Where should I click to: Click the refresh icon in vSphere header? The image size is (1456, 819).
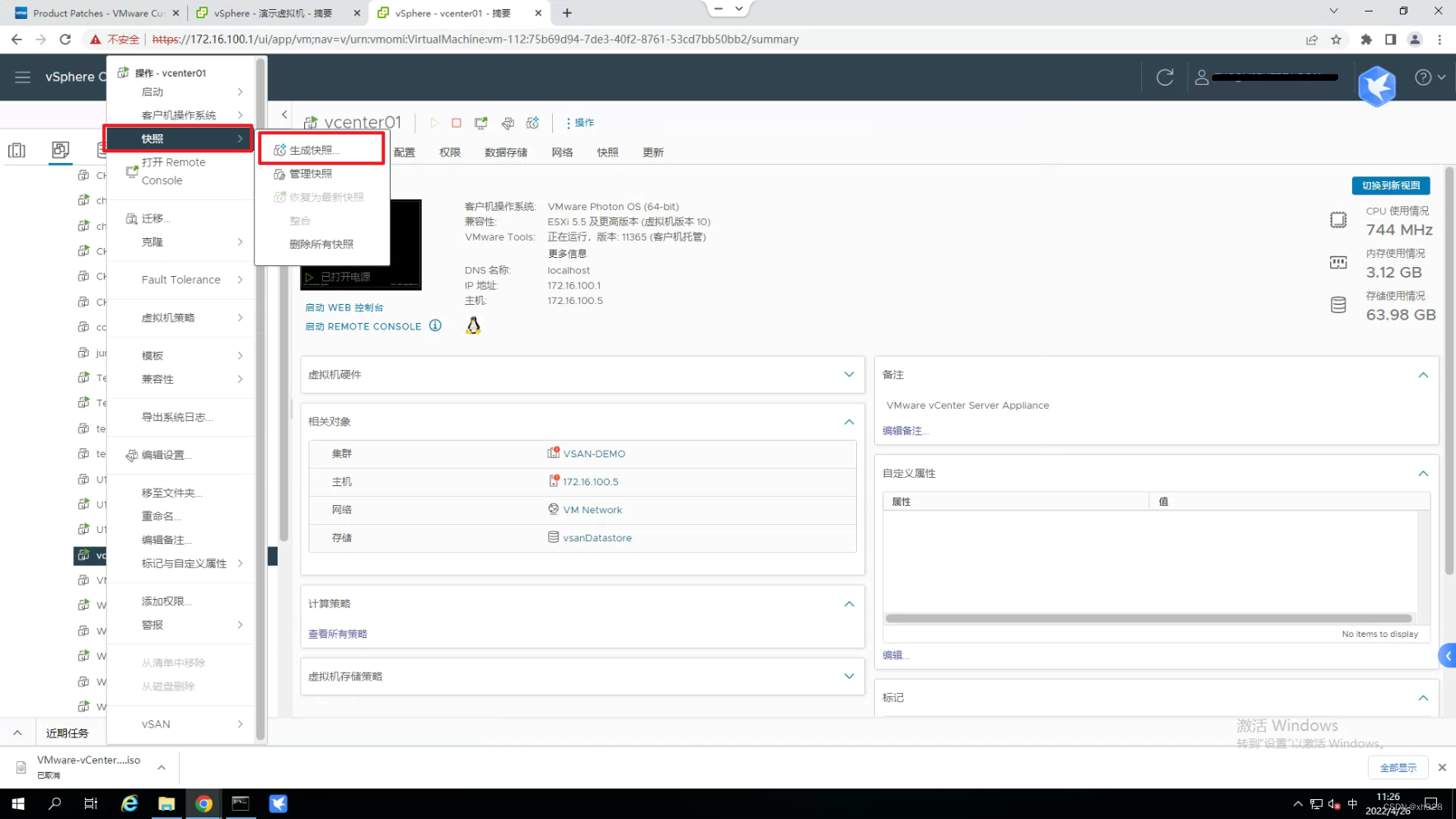pos(1164,77)
